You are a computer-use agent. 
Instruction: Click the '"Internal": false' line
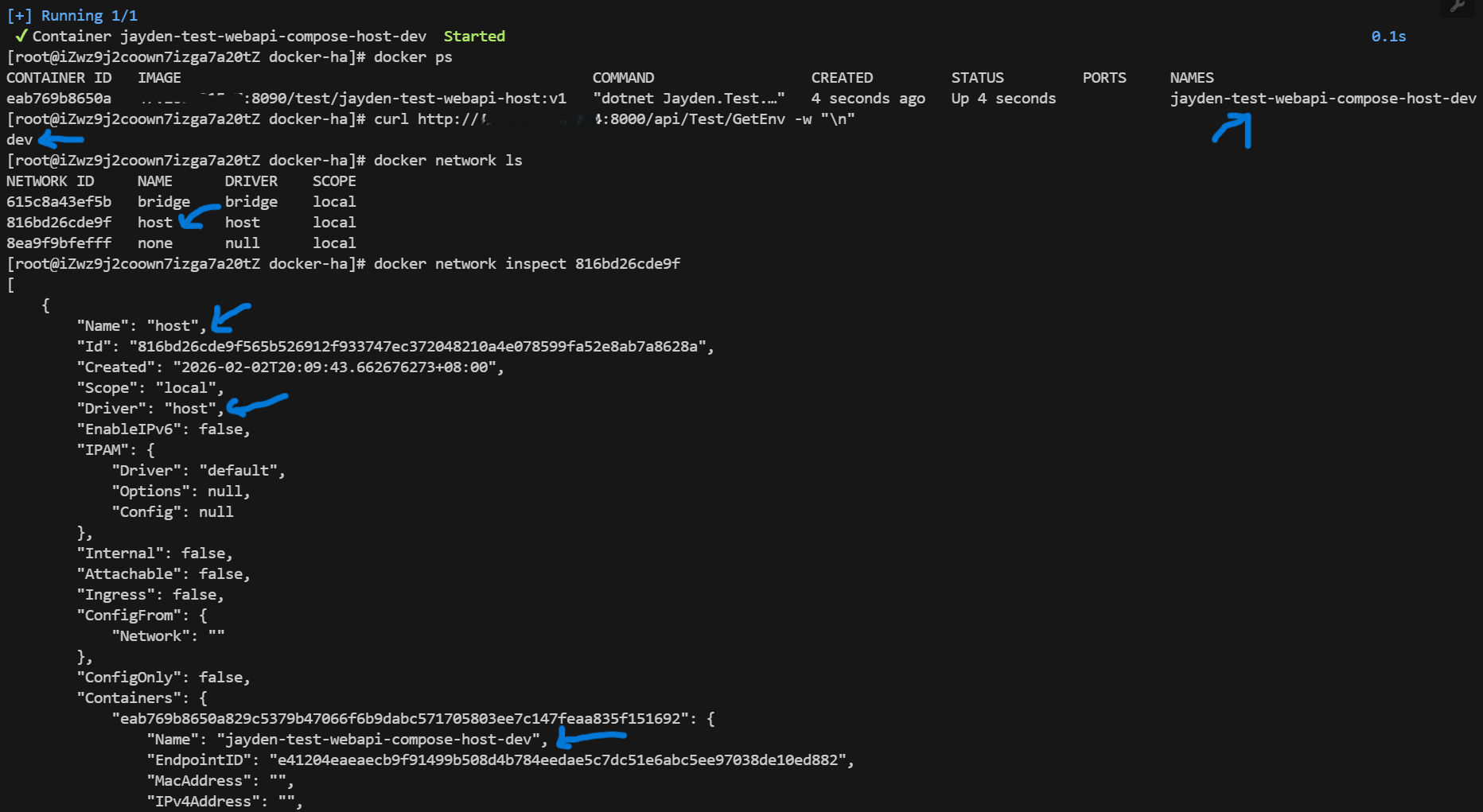[154, 554]
